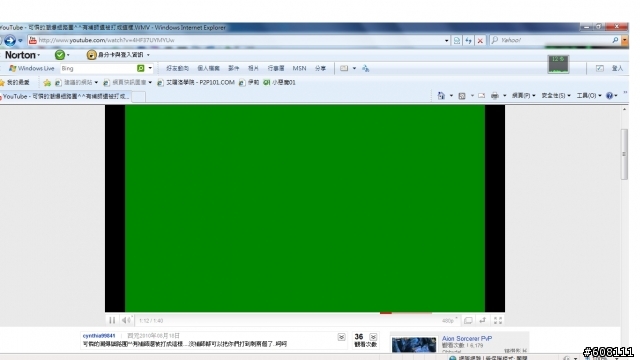The height and width of the screenshot is (360, 640).
Task: Mute the video with speaker icon
Action: pyautogui.click(x=127, y=320)
